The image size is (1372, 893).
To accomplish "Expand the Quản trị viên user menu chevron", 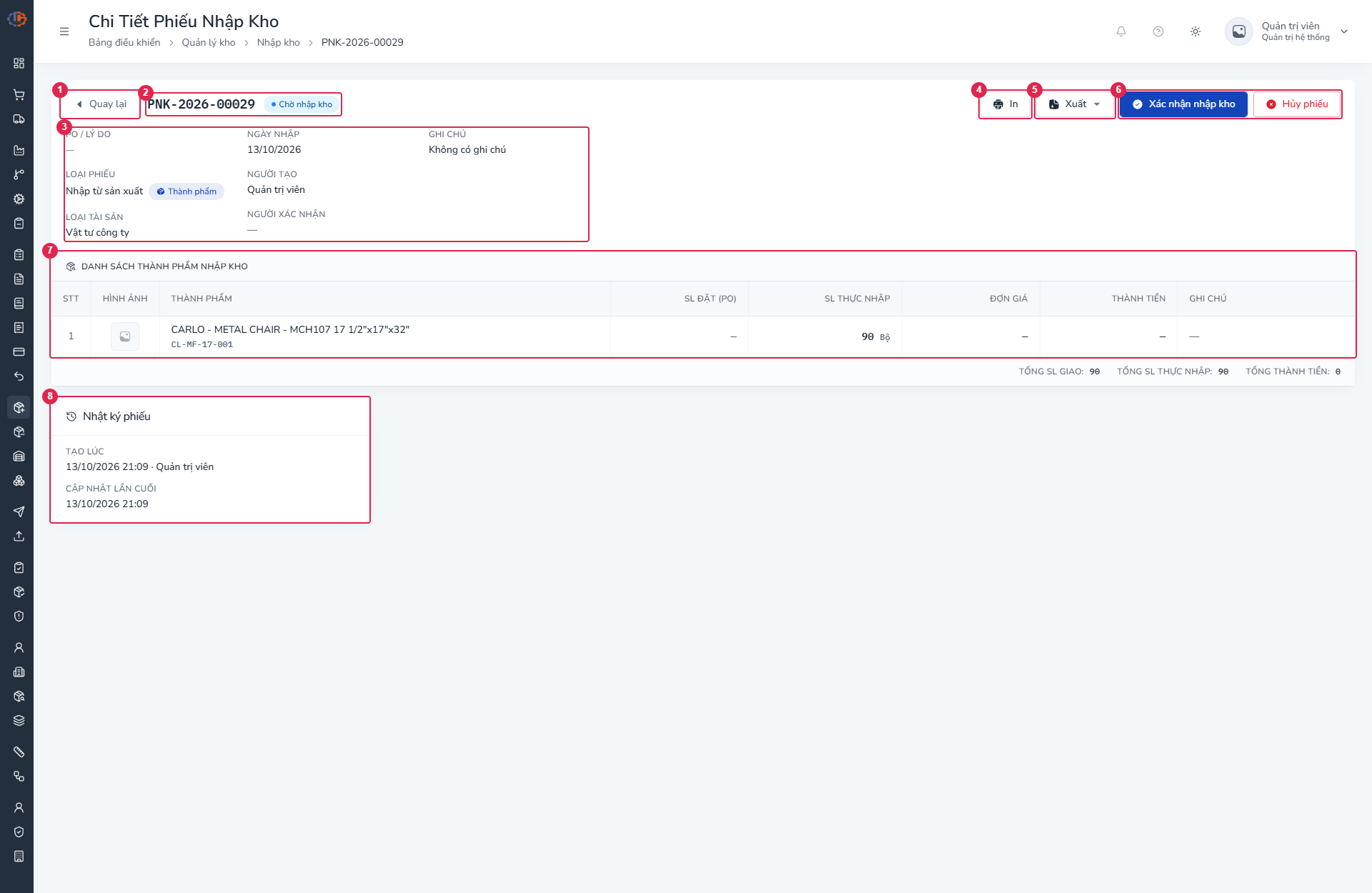I will point(1344,31).
